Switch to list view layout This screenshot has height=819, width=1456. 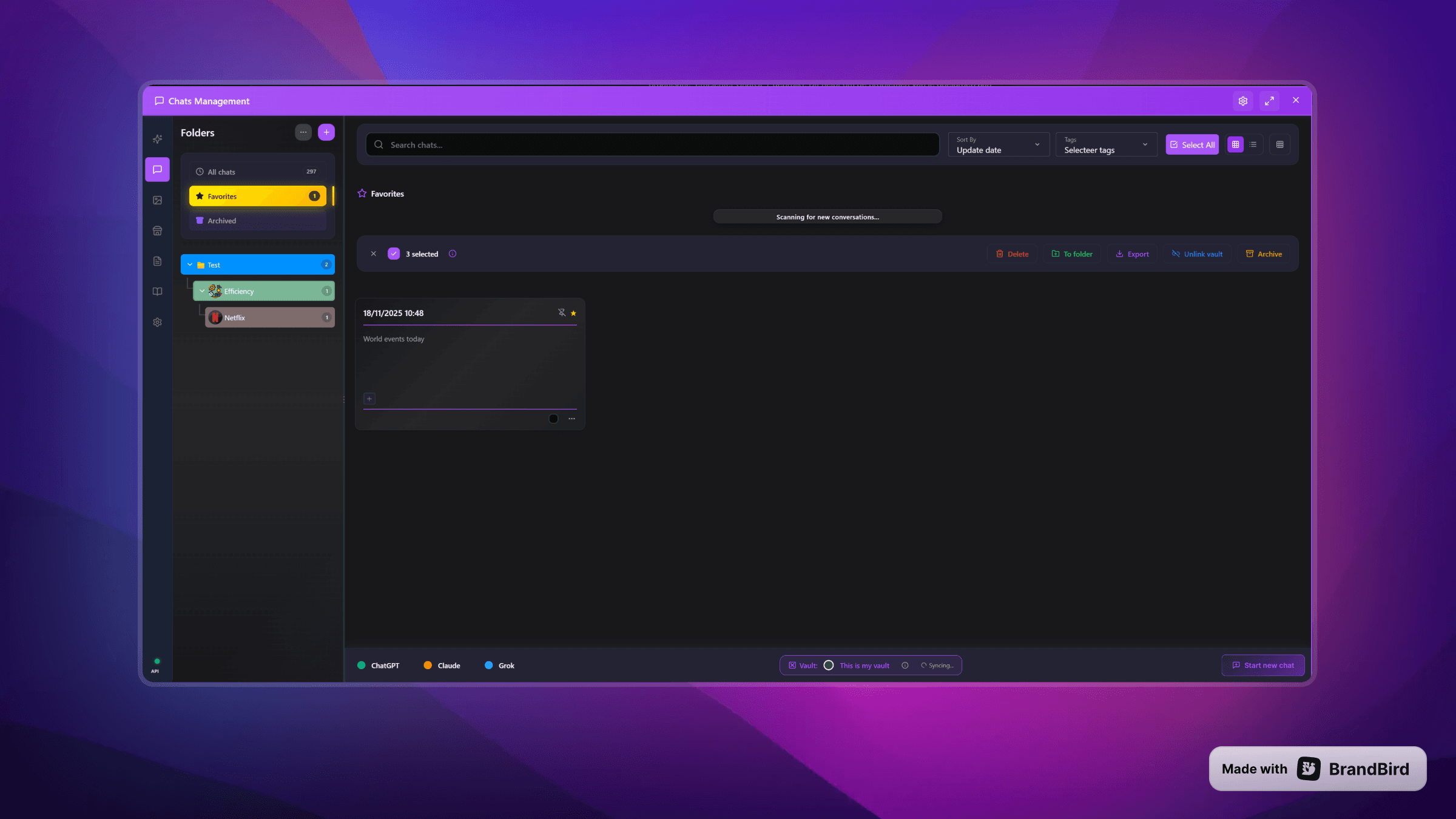pos(1253,144)
